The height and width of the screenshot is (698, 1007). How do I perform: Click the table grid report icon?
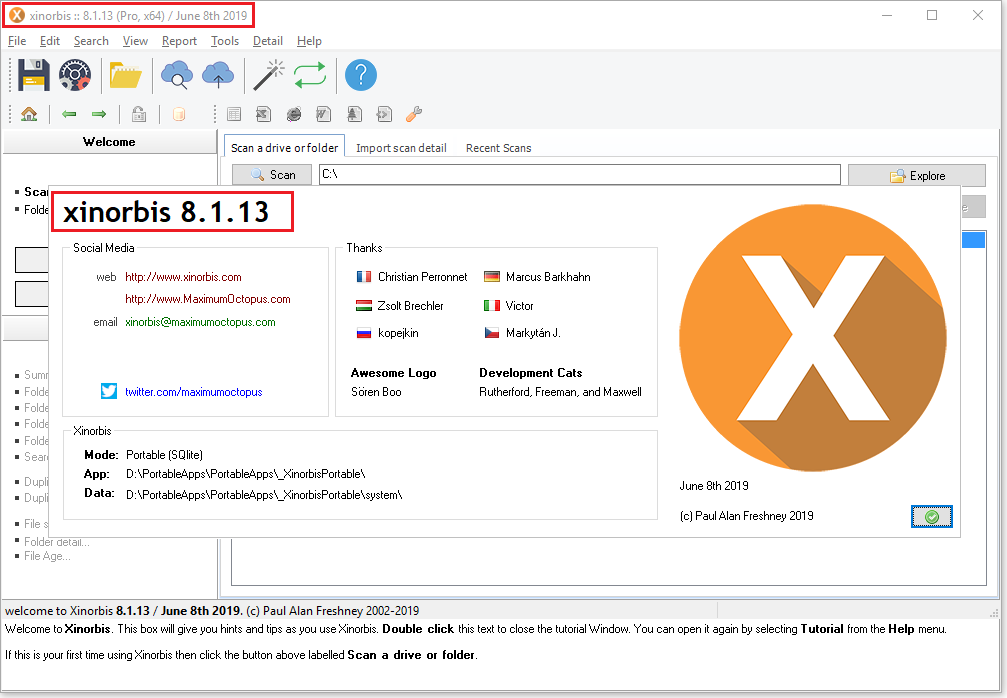tap(234, 114)
